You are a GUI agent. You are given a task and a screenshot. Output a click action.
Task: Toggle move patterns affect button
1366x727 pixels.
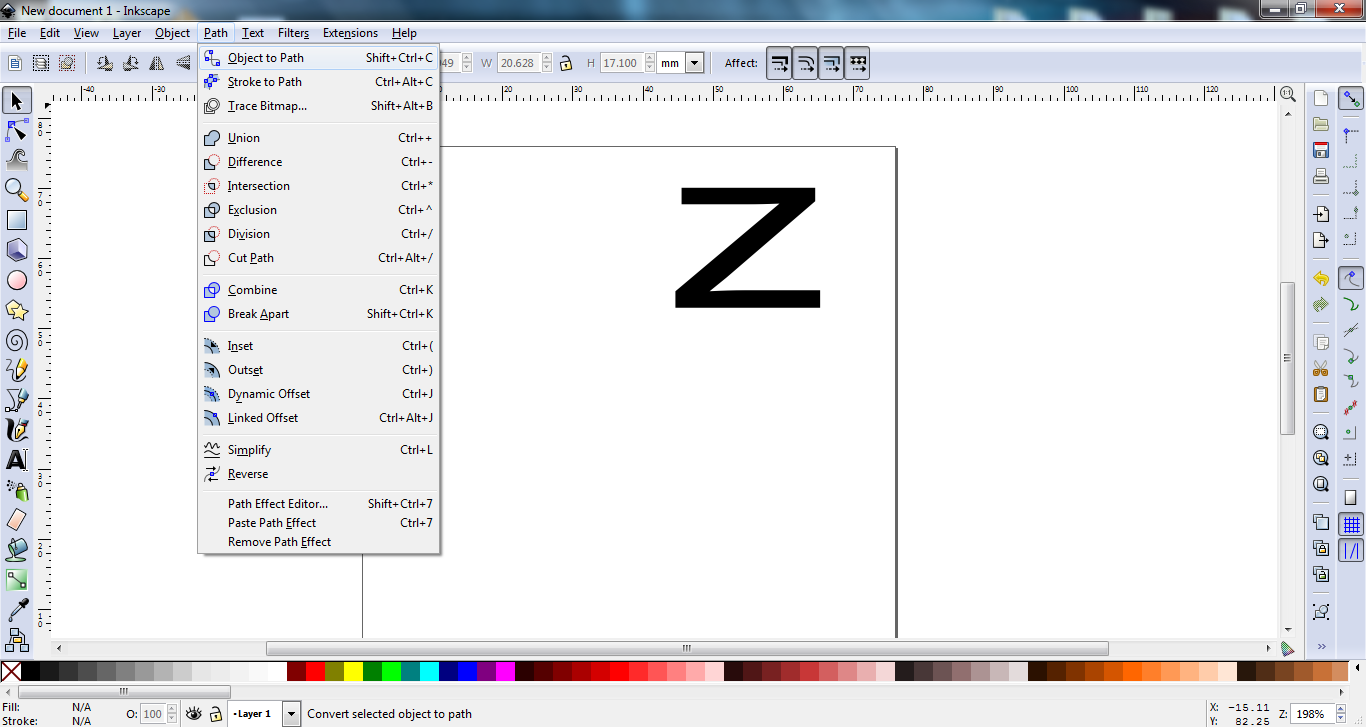tap(857, 63)
